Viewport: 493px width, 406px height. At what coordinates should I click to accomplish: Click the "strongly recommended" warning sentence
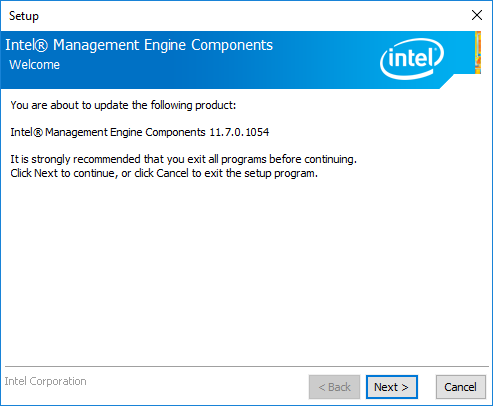tap(183, 159)
